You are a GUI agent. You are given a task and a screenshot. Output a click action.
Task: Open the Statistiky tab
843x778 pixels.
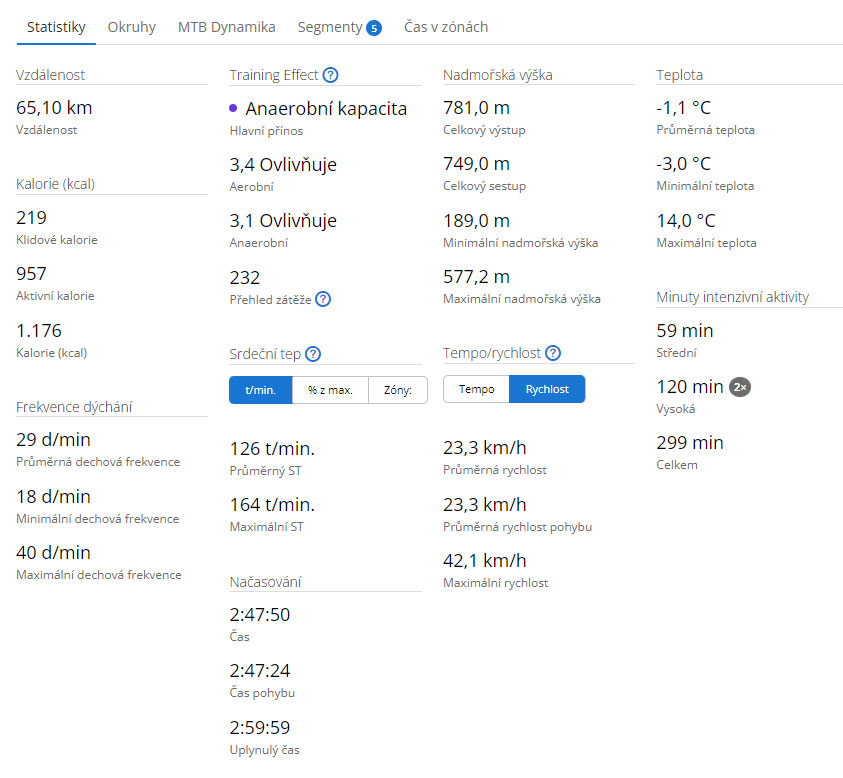point(56,27)
